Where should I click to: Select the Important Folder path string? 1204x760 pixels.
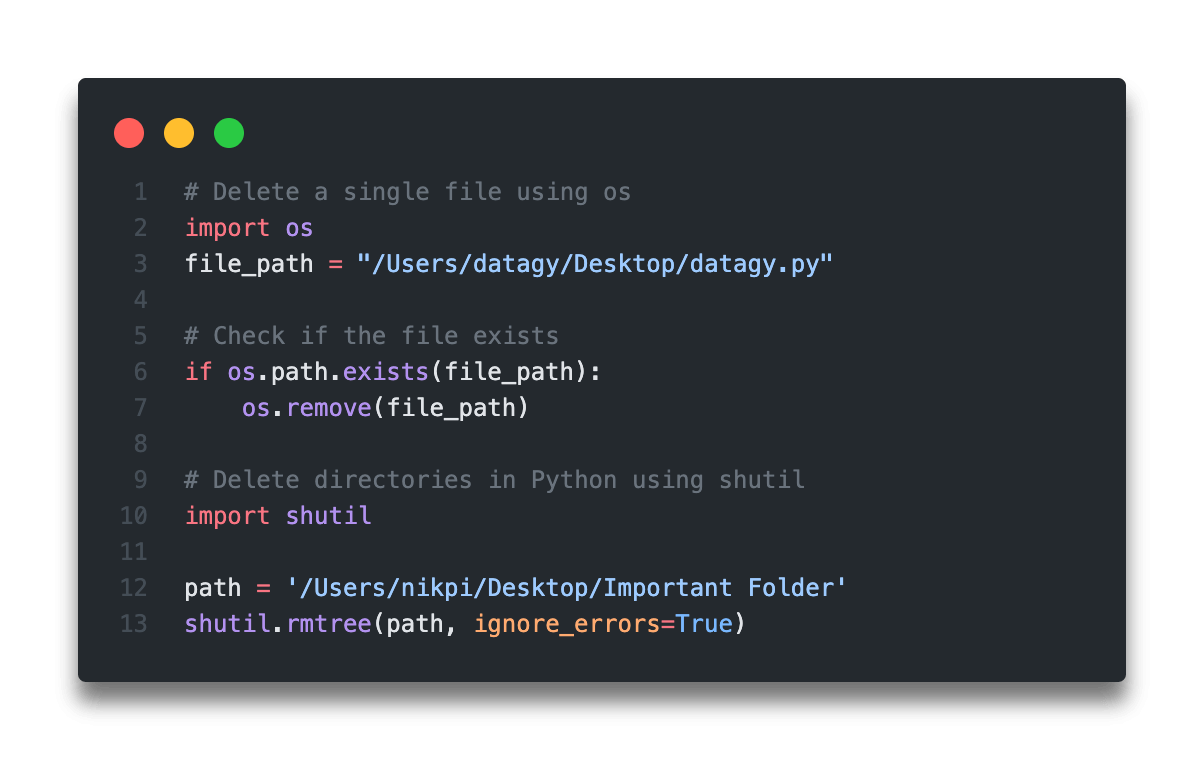pyautogui.click(x=568, y=587)
